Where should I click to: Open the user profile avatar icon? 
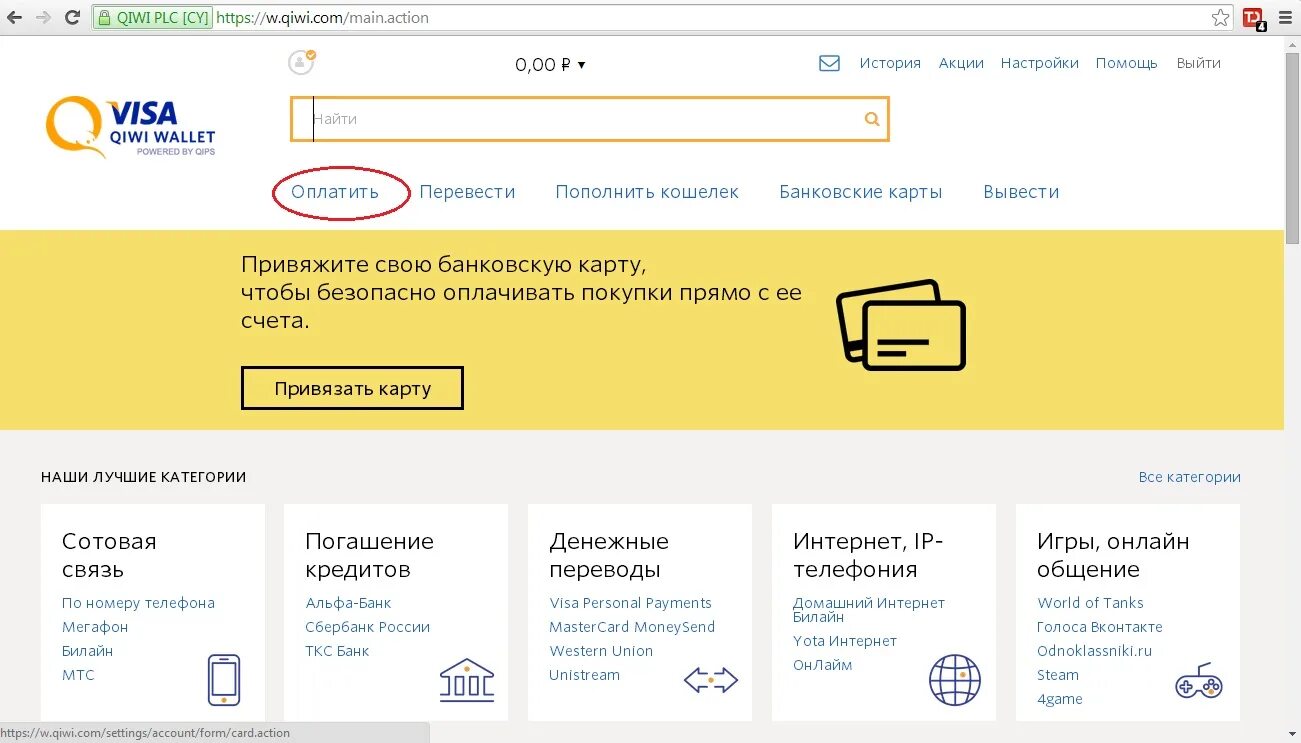pos(301,62)
